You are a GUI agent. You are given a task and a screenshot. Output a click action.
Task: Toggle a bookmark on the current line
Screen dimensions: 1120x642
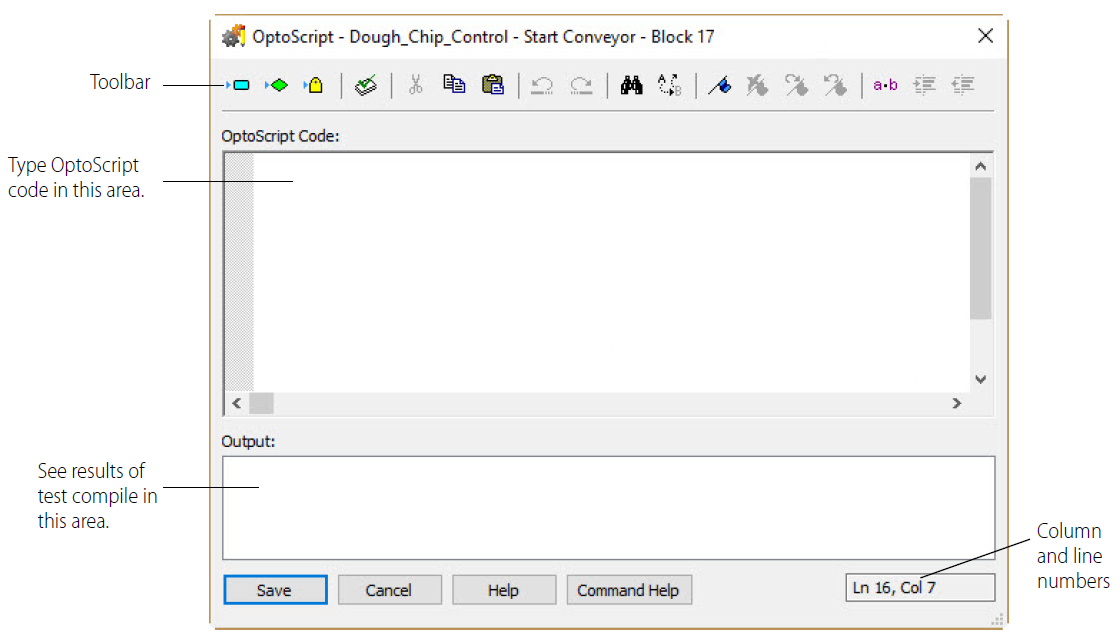[720, 85]
